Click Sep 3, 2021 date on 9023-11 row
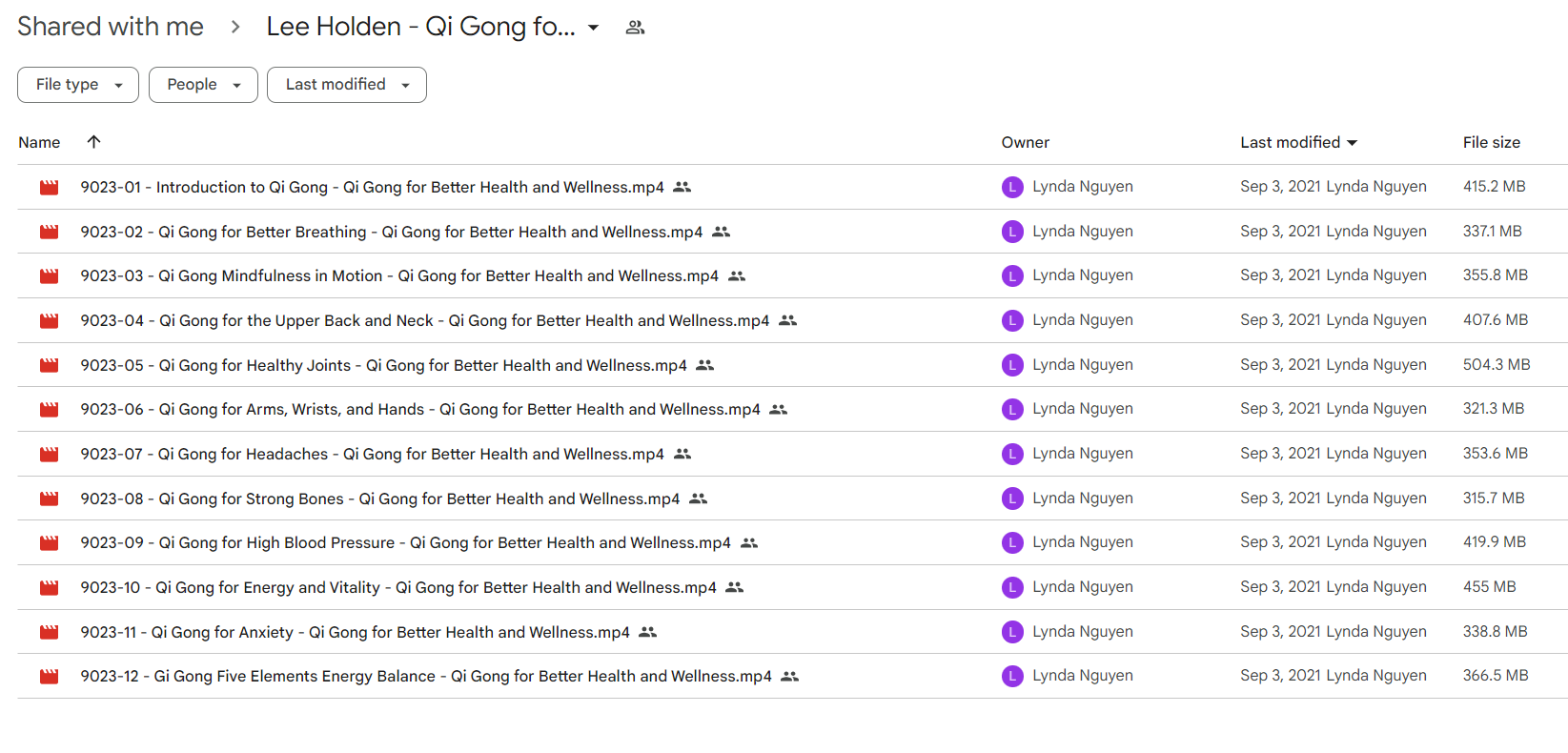Screen dimensions: 1568x753 (x=1281, y=632)
